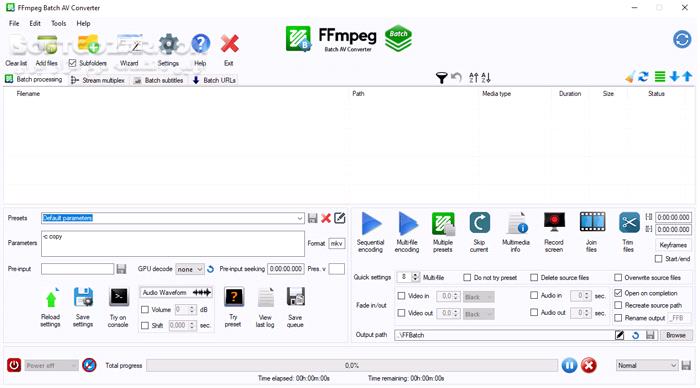Pause encoding with blue pause button
Screen dimensions: 700x388
[x=569, y=365]
